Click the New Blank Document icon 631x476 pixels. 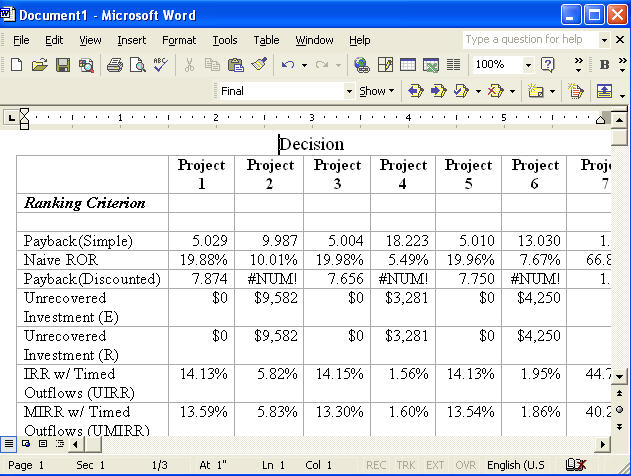tap(16, 65)
